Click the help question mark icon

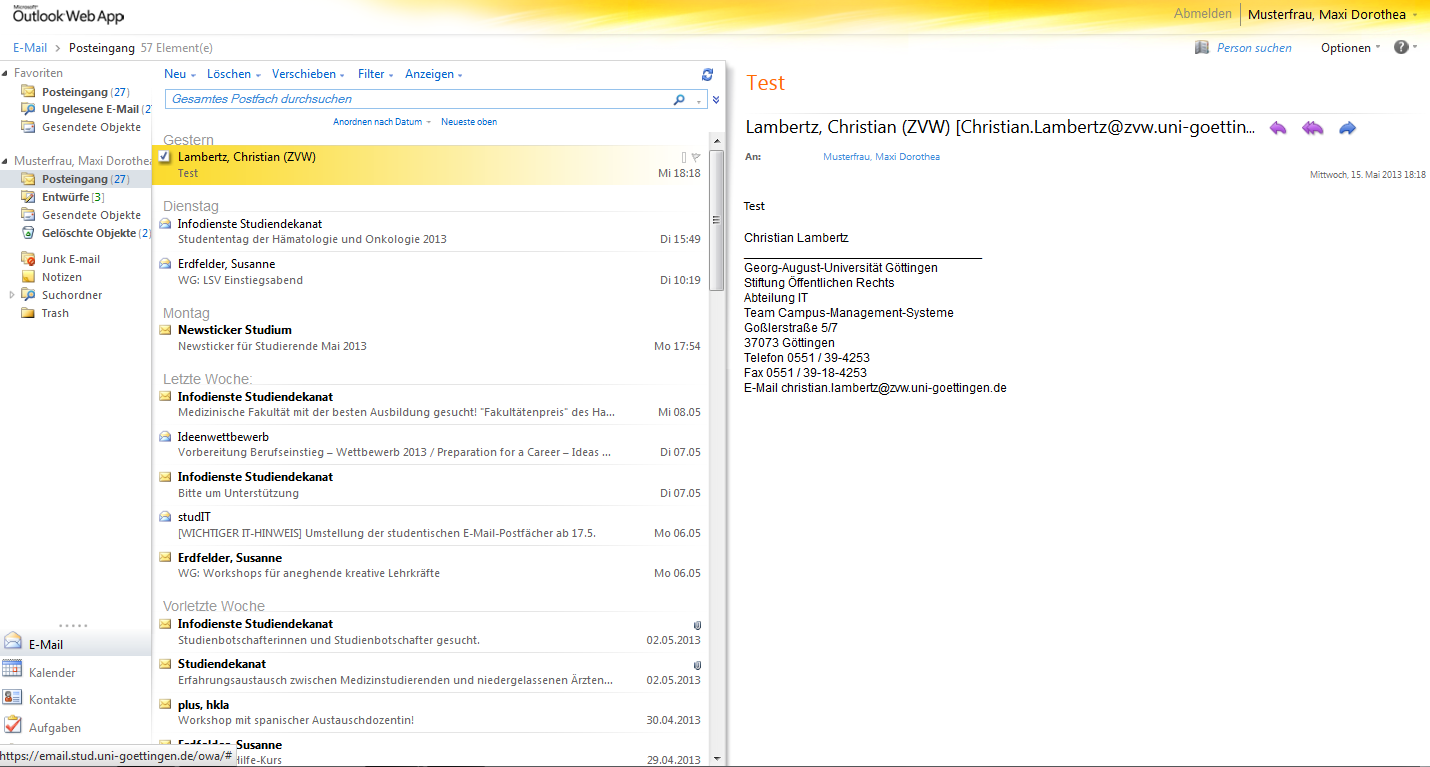(1401, 47)
